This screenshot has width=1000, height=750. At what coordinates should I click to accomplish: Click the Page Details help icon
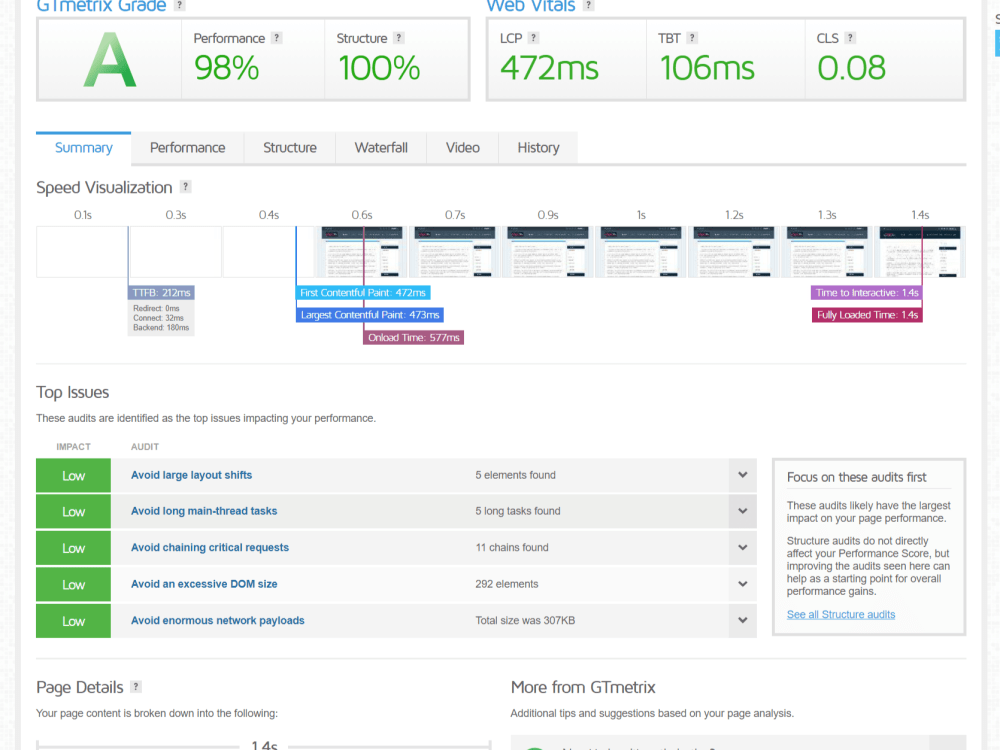point(136,687)
